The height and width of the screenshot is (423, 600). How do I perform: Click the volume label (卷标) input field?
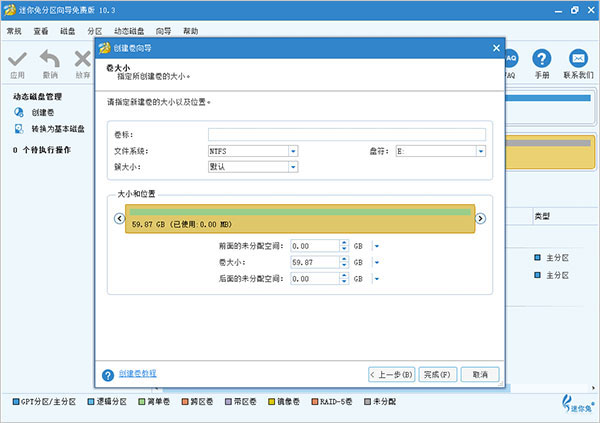coord(347,134)
